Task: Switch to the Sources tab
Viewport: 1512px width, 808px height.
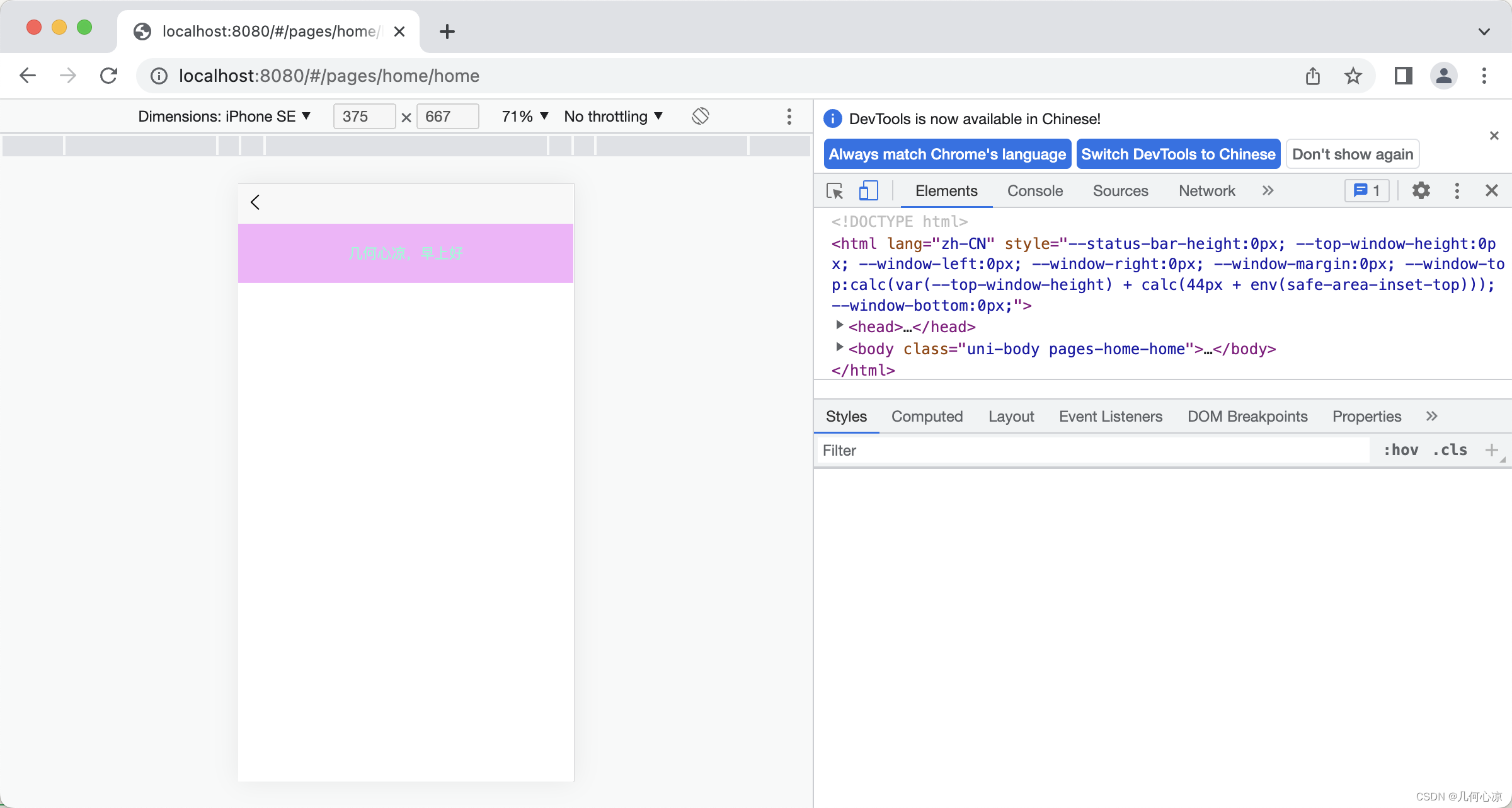Action: pyautogui.click(x=1120, y=191)
